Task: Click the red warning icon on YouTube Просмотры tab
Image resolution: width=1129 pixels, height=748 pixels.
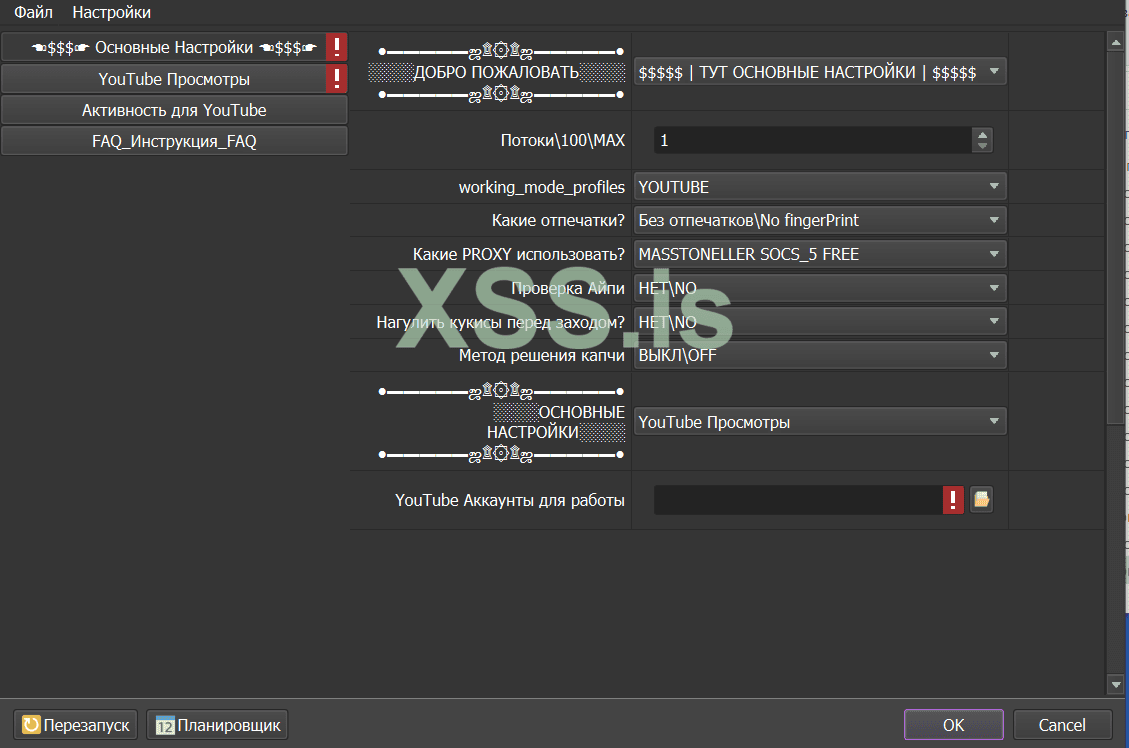Action: pos(336,78)
